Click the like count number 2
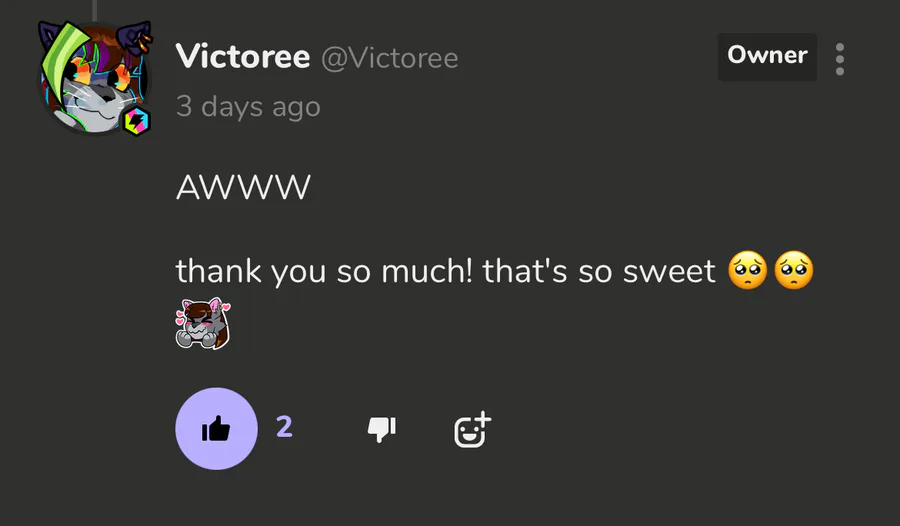900x526 pixels. coord(284,427)
